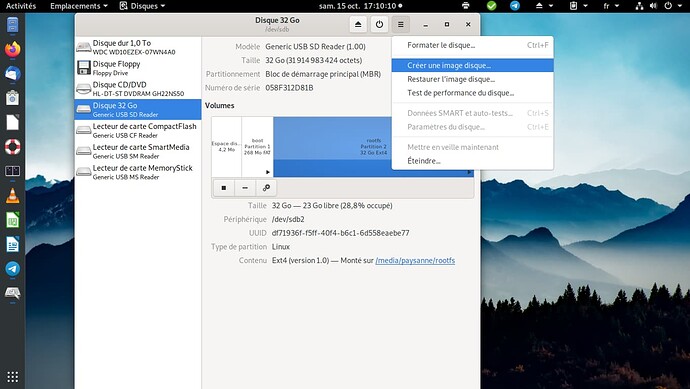This screenshot has height=389, width=690.
Task: Select Disque dur 1,0 To in sidebar
Action: 138,47
